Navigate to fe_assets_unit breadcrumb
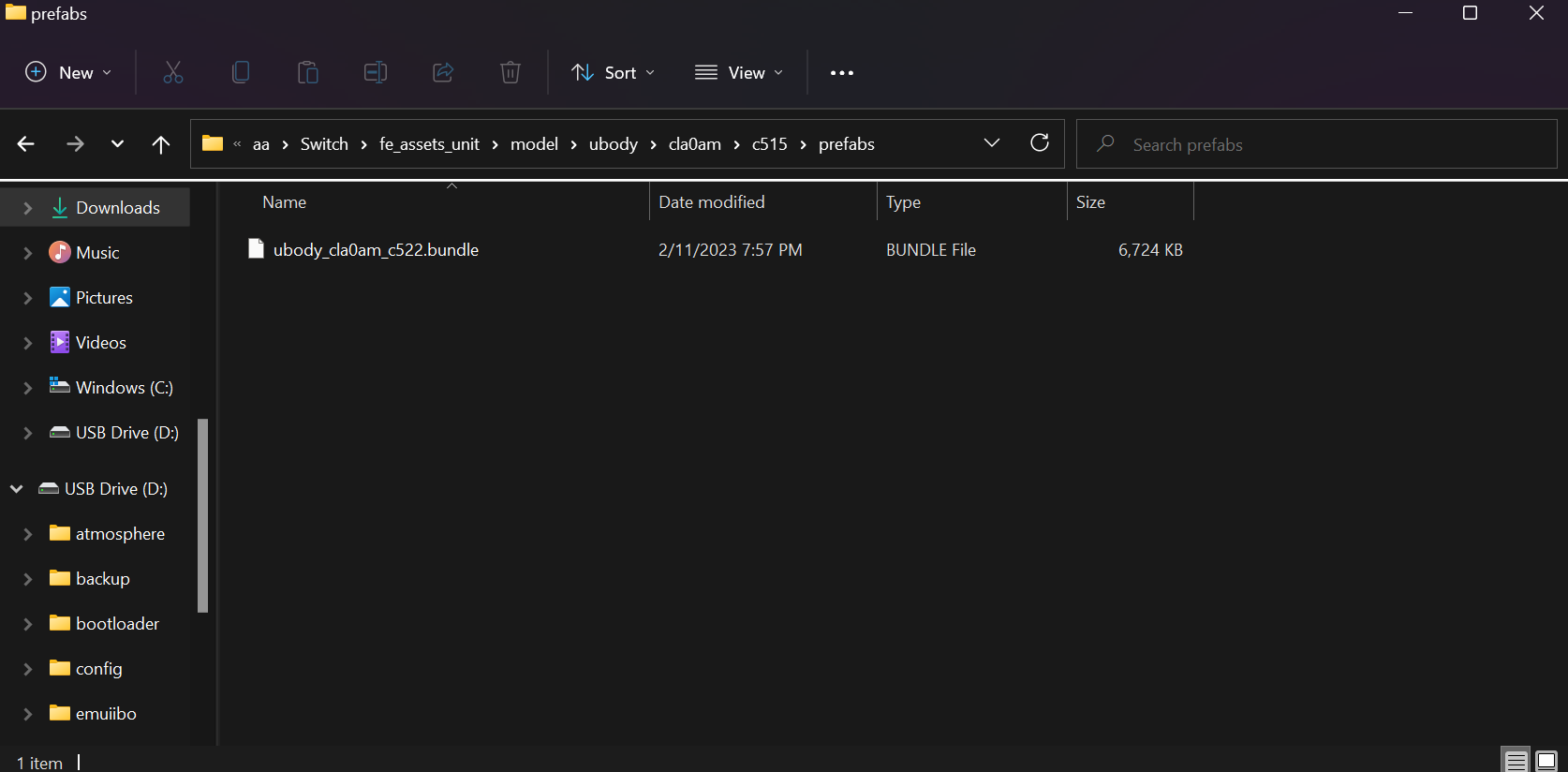Image resolution: width=1568 pixels, height=772 pixels. 429,144
